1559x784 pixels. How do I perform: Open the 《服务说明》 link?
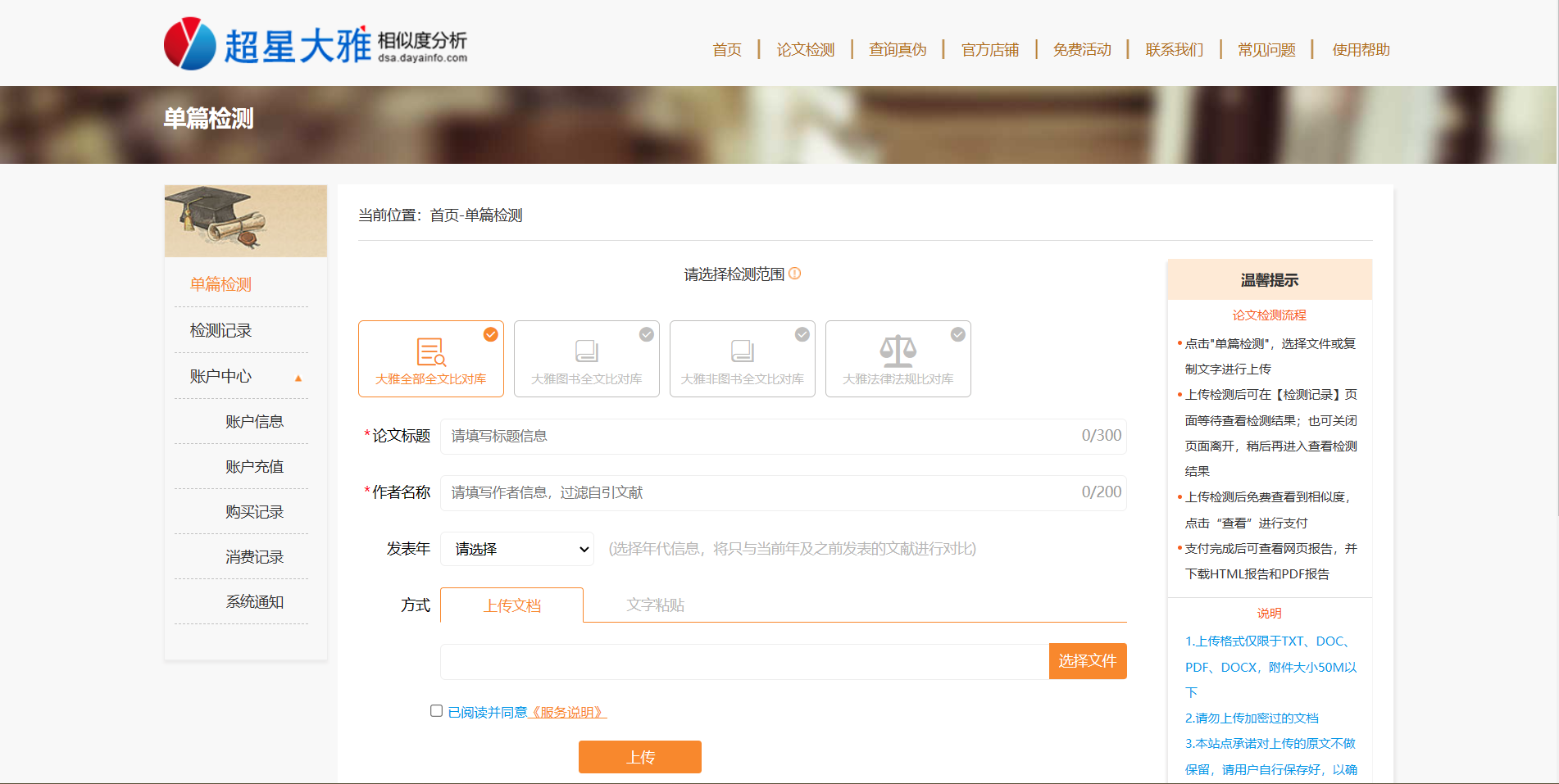click(567, 712)
